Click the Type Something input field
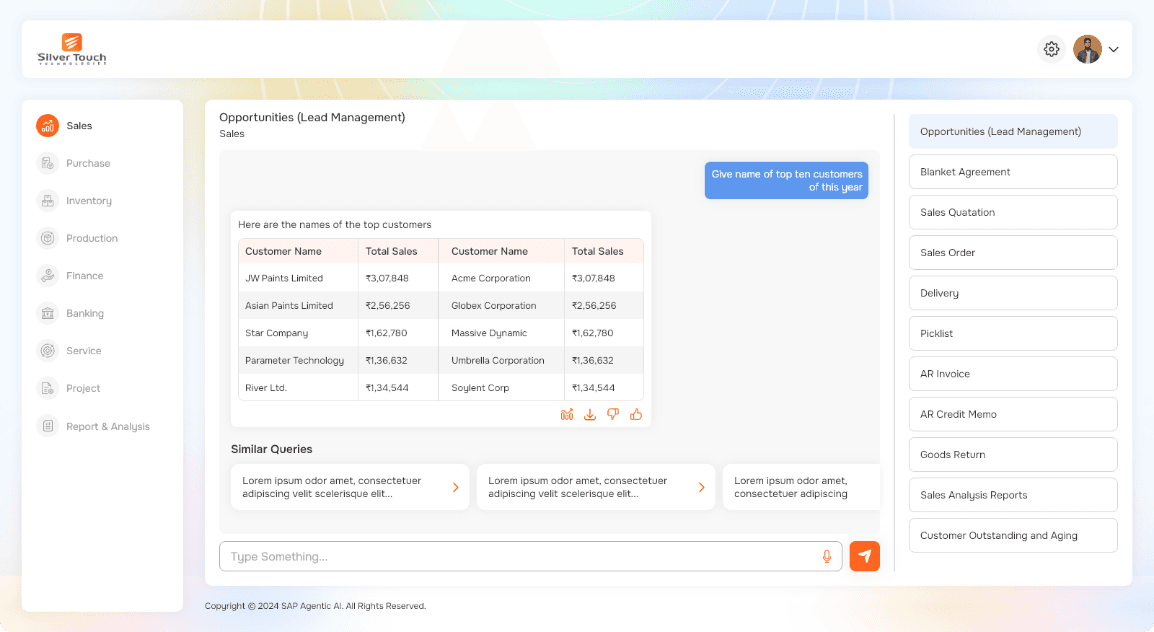Screen dimensions: 1154x632 [531, 557]
